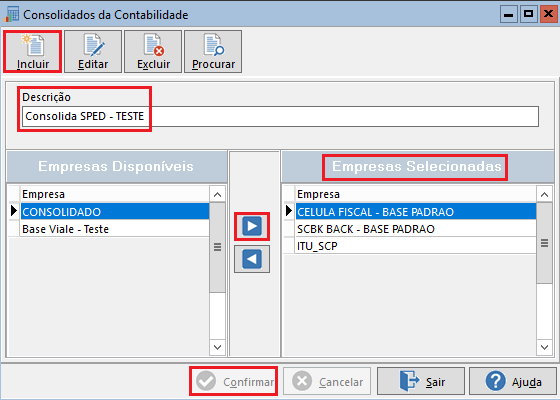Click the Sair exit door icon
560x400 pixels.
pyautogui.click(x=409, y=381)
